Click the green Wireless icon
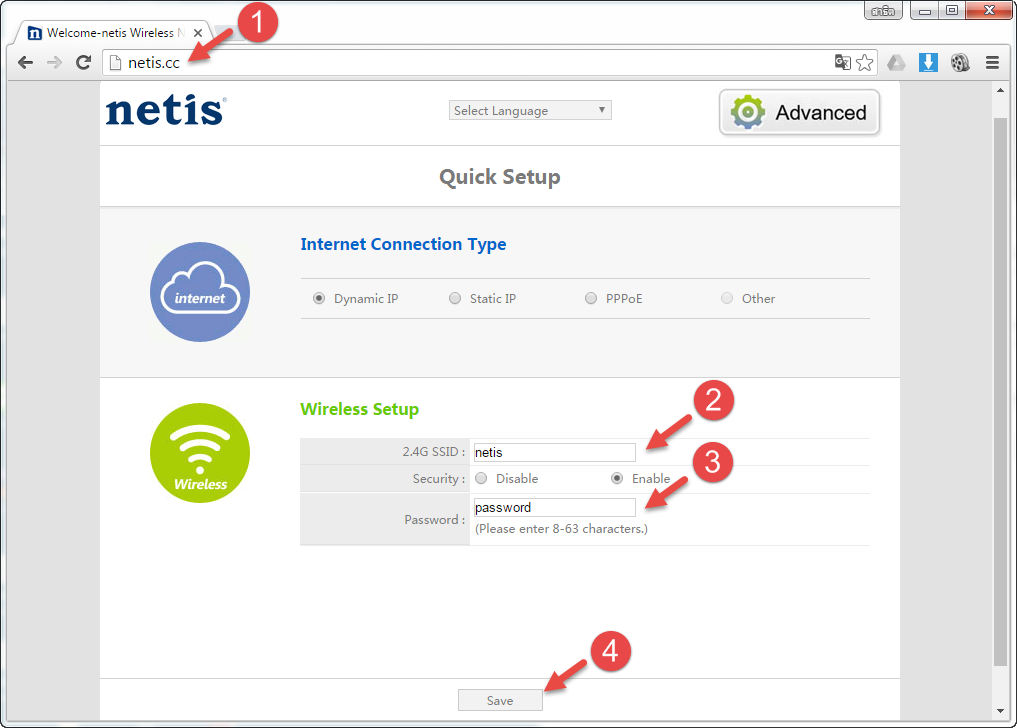The height and width of the screenshot is (728, 1017). click(200, 453)
